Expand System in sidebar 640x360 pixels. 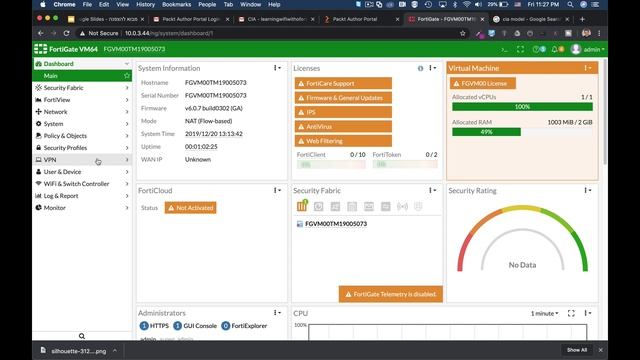82,124
